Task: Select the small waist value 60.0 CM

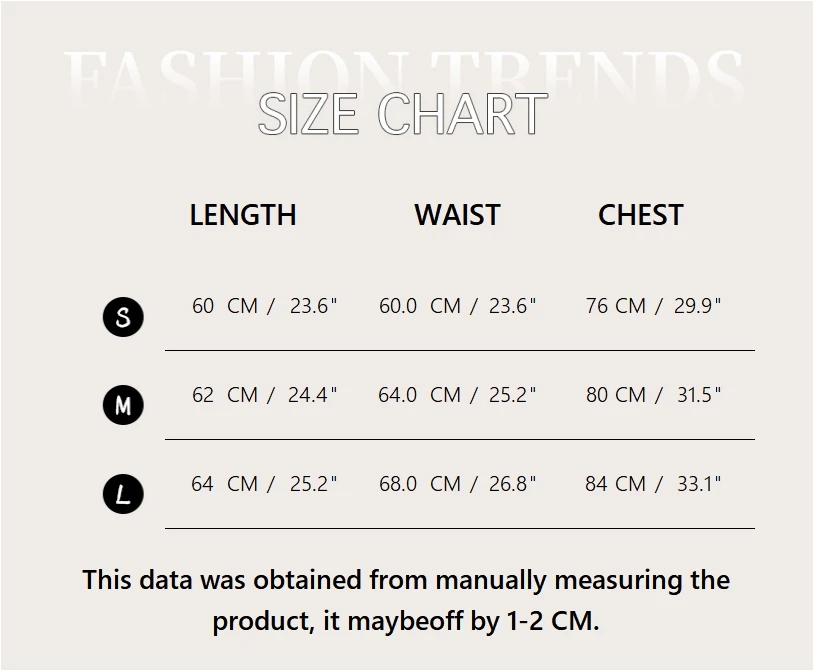Action: click(x=419, y=306)
